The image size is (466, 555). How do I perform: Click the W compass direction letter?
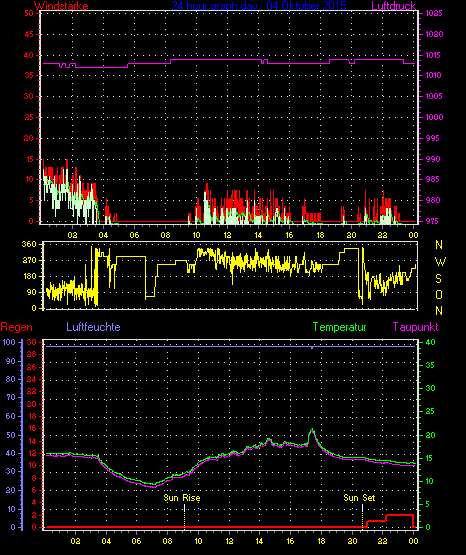coord(440,262)
